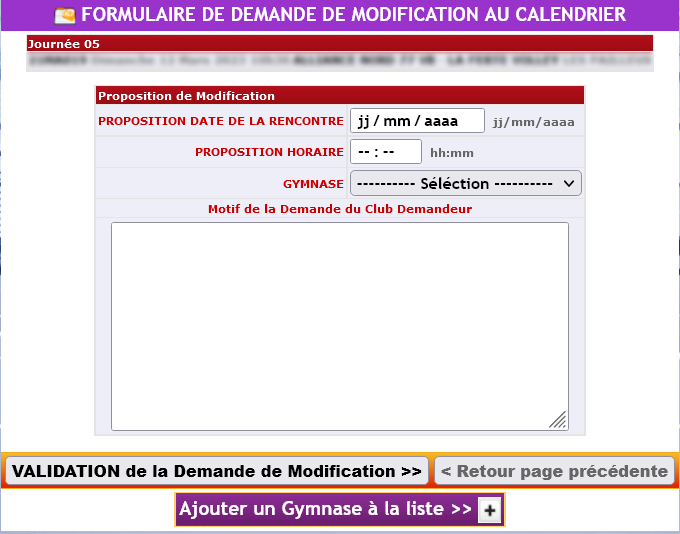The image size is (680, 534).
Task: Click the PROPOSITION DATE DE LA RENCONTRE label
Action: [x=220, y=121]
